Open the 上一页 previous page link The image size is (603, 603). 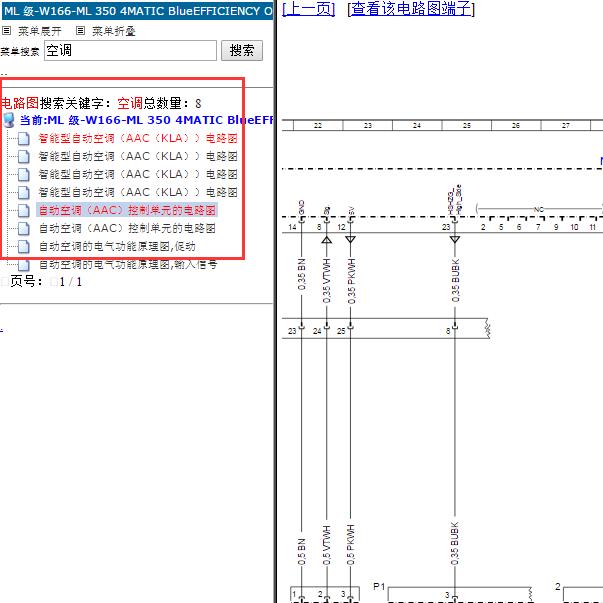[x=308, y=9]
